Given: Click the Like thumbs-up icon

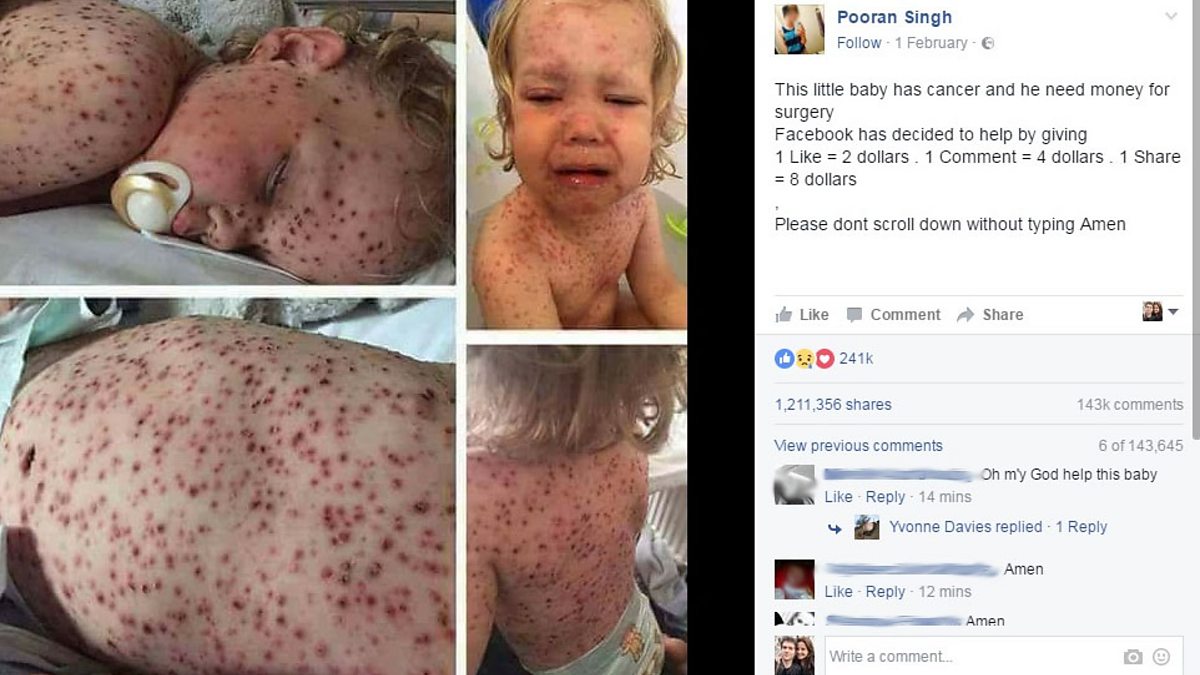Looking at the screenshot, I should [x=784, y=315].
